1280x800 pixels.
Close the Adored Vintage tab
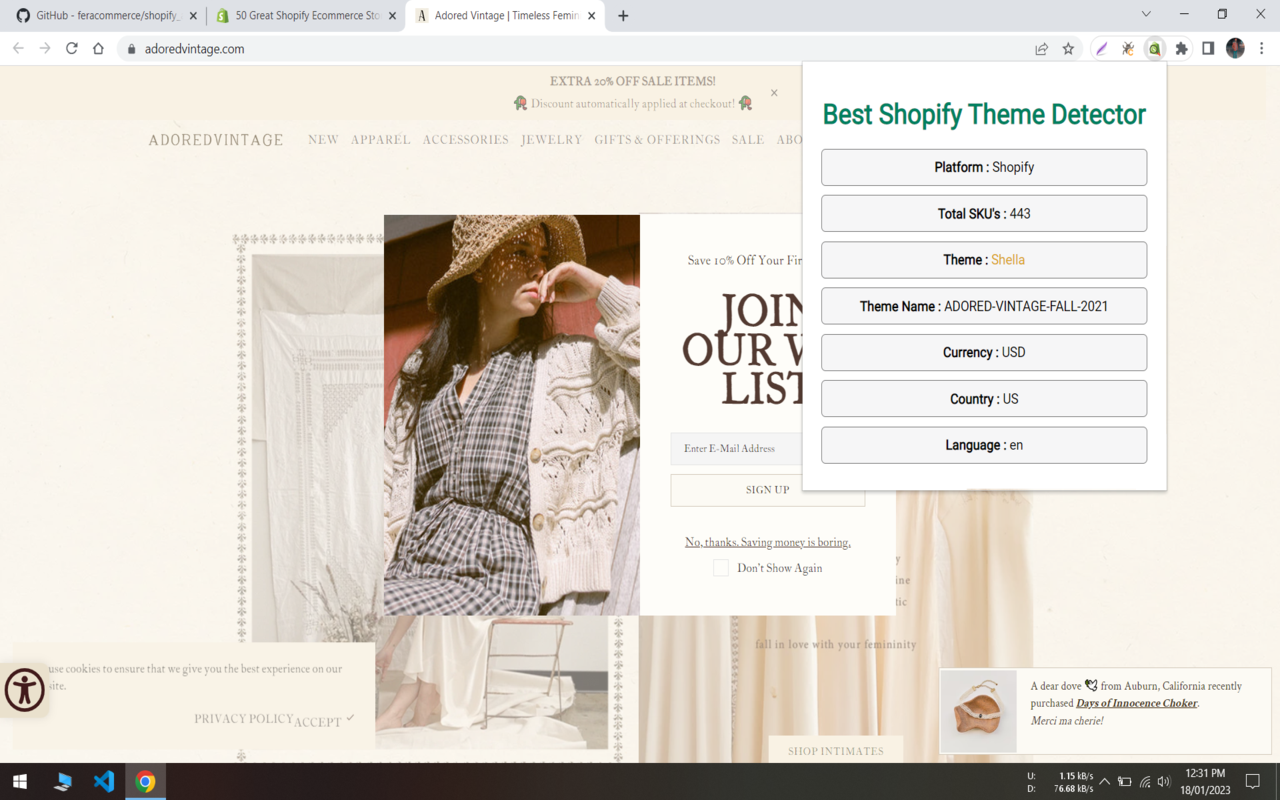tap(592, 16)
